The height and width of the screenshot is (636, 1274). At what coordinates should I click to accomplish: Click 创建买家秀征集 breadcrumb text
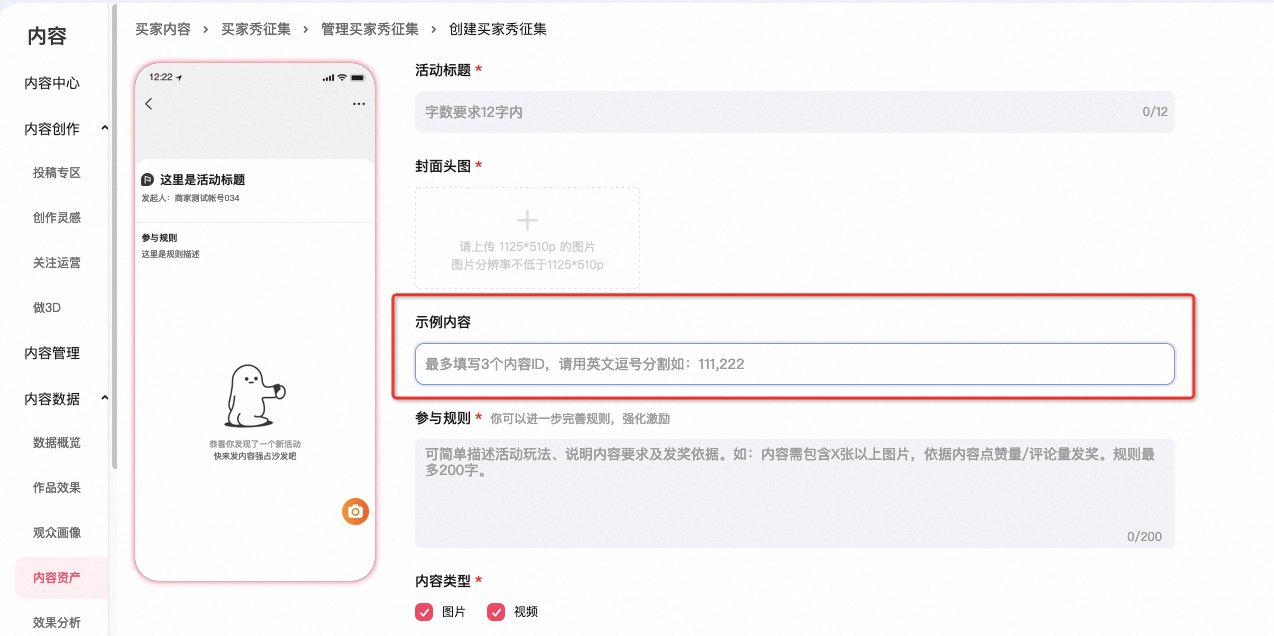pyautogui.click(x=498, y=29)
